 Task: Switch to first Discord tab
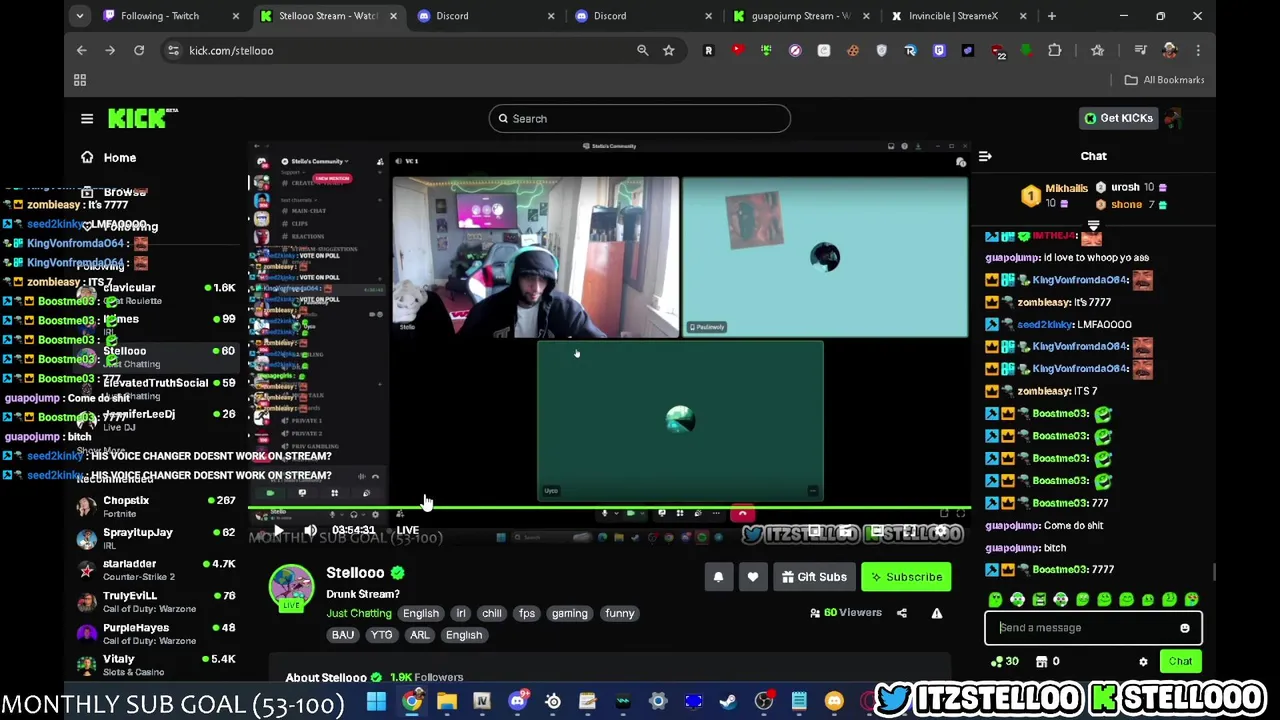[485, 16]
